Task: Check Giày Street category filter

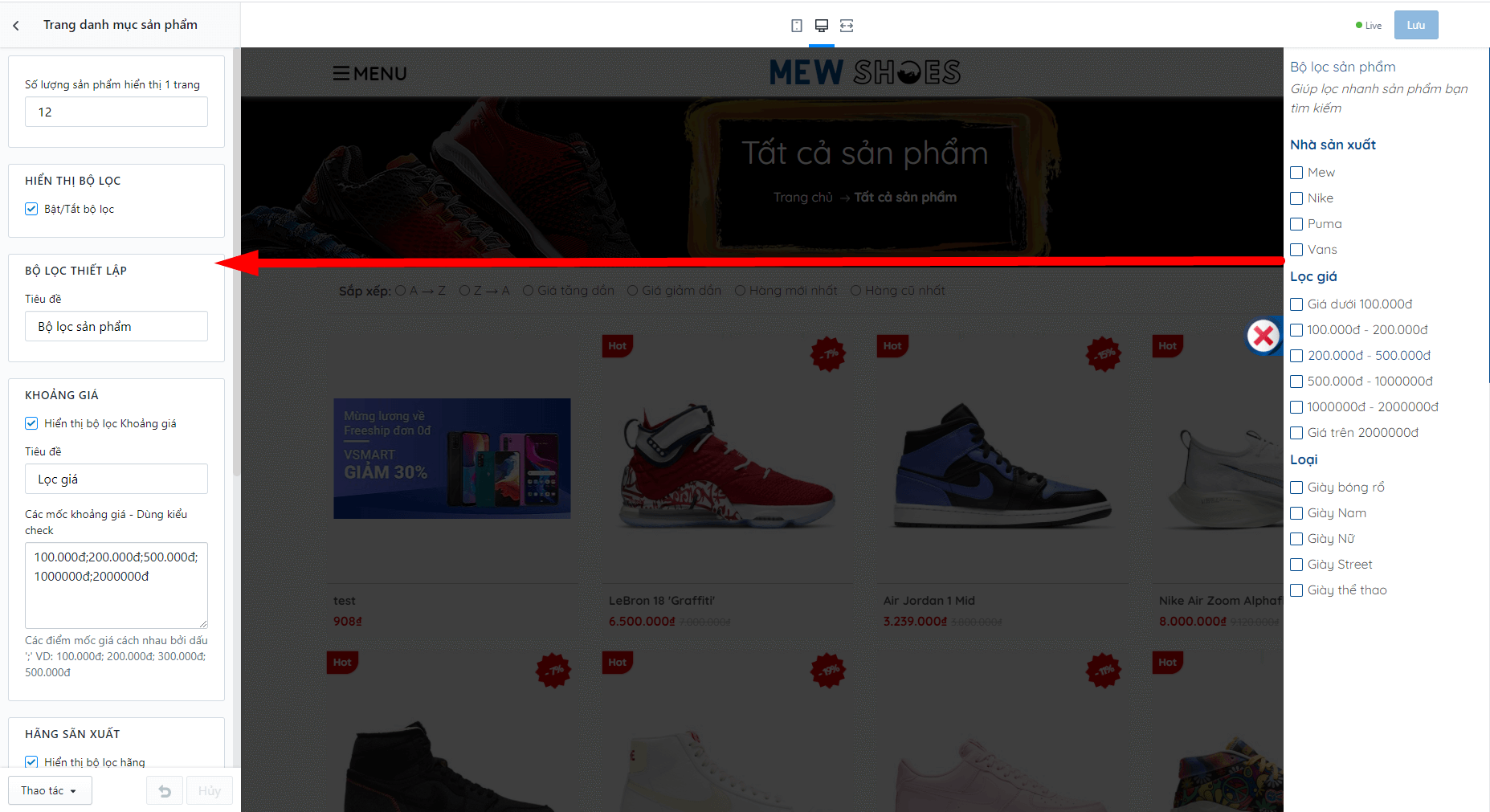Action: pyautogui.click(x=1296, y=565)
